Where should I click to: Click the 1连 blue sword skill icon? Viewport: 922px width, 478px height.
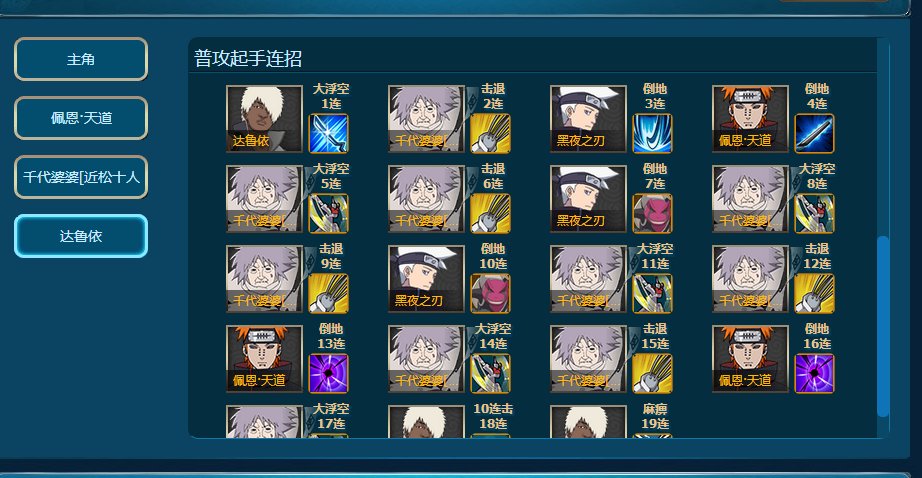[x=329, y=133]
